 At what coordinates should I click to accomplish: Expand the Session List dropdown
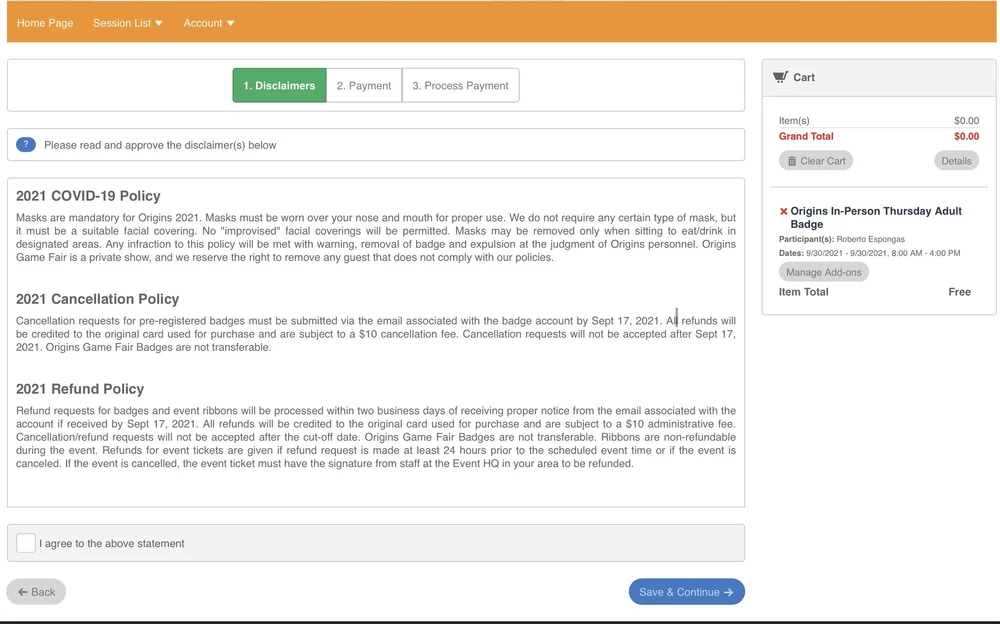(x=128, y=23)
